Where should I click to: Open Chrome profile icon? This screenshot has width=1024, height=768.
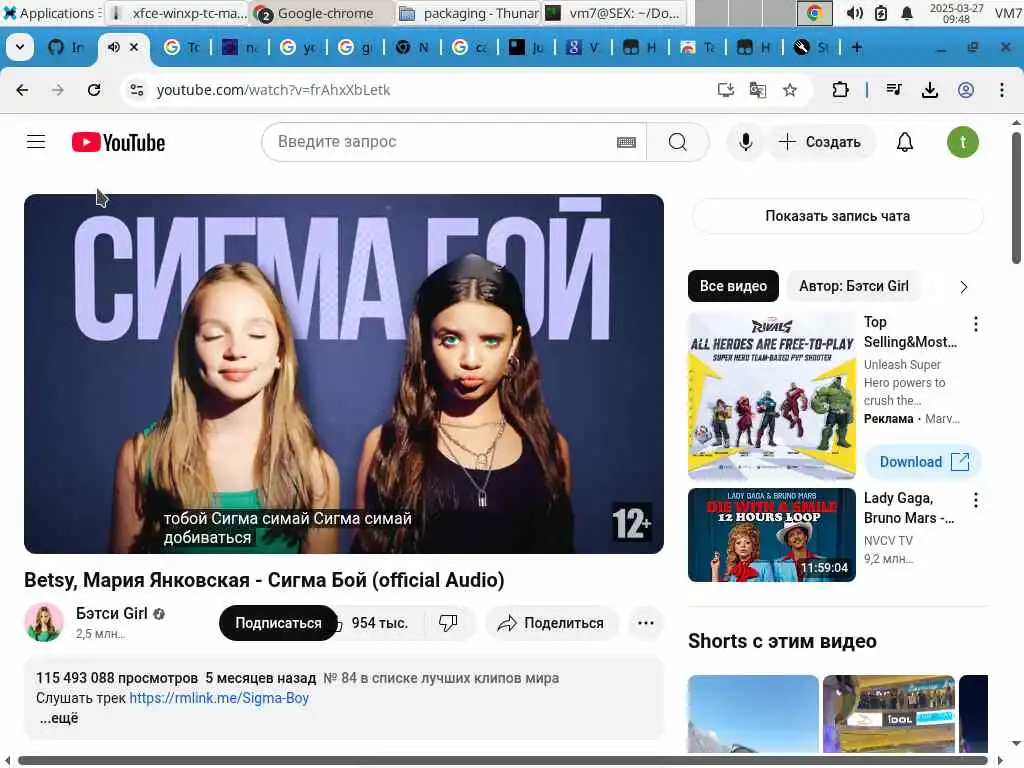966,90
